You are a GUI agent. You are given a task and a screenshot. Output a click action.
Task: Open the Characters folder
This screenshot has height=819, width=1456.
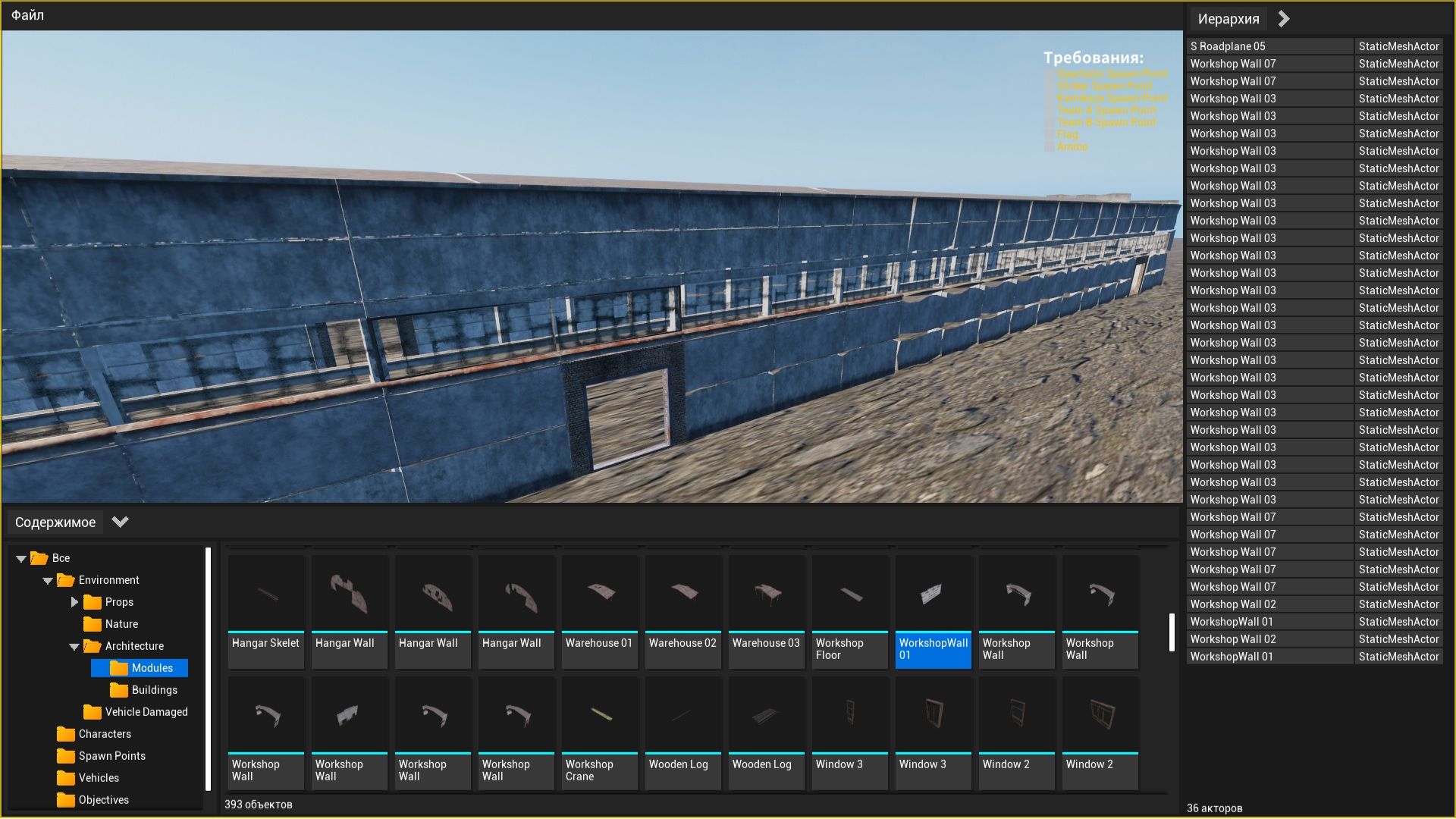[x=94, y=734]
